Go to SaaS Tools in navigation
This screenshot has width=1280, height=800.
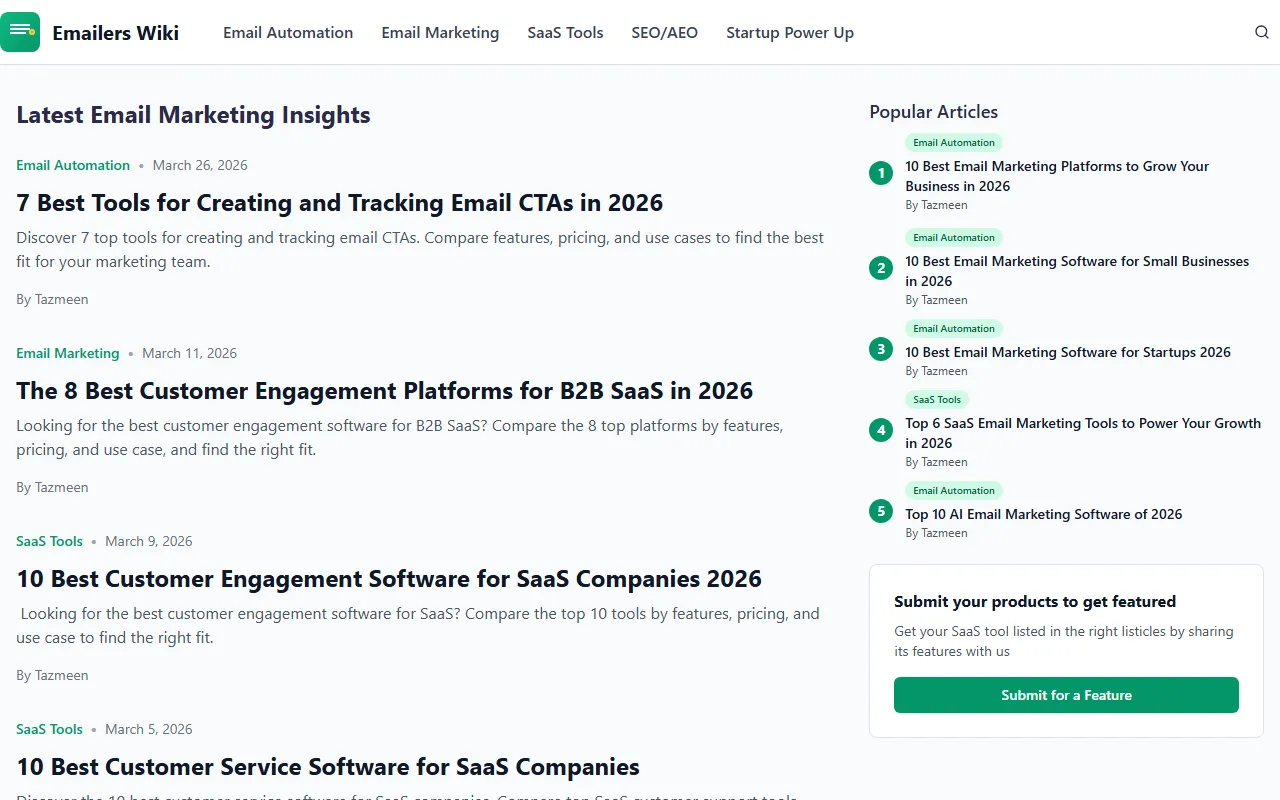pyautogui.click(x=565, y=33)
